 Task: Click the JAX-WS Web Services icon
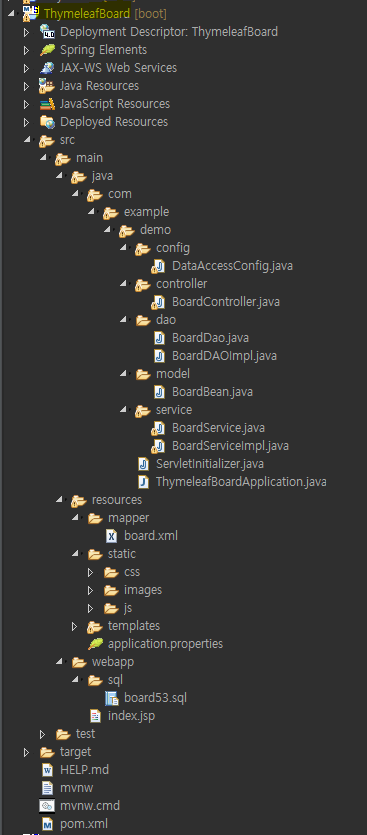click(x=47, y=68)
